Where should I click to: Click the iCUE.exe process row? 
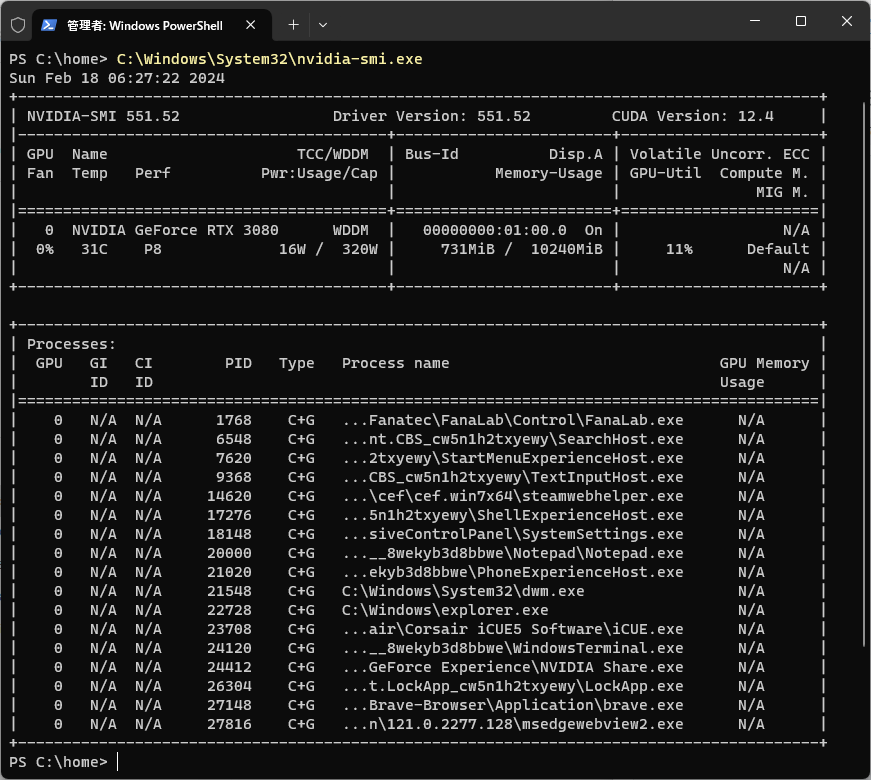coord(417,629)
